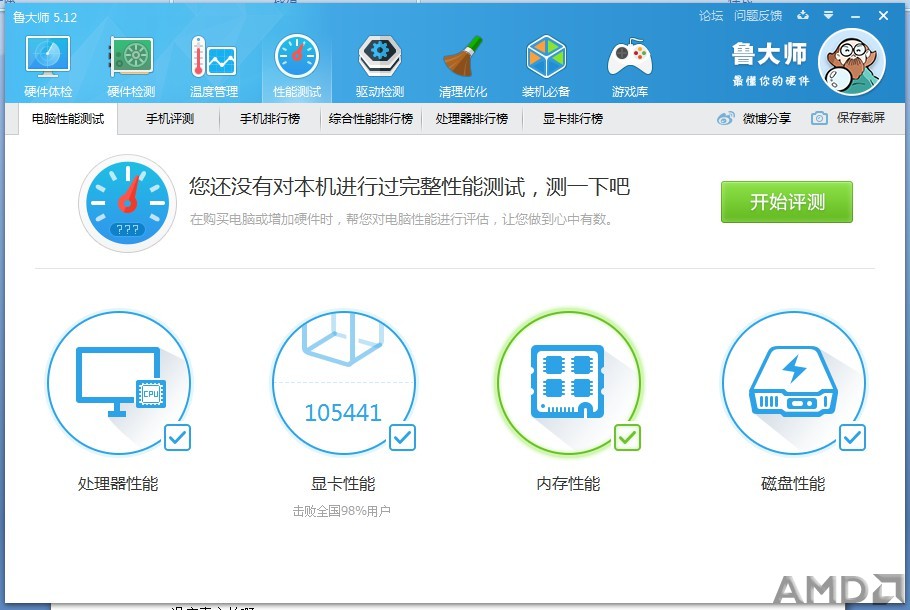The width and height of the screenshot is (910, 610).
Task: Open the 硬件体检 hardware checkup icon
Action: 48,66
